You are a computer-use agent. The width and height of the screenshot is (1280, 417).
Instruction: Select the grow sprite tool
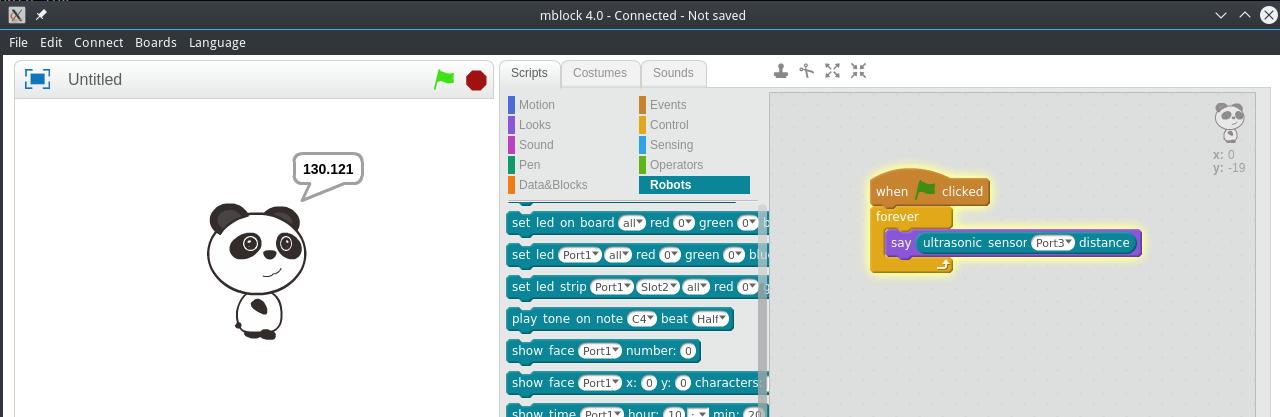pos(832,71)
